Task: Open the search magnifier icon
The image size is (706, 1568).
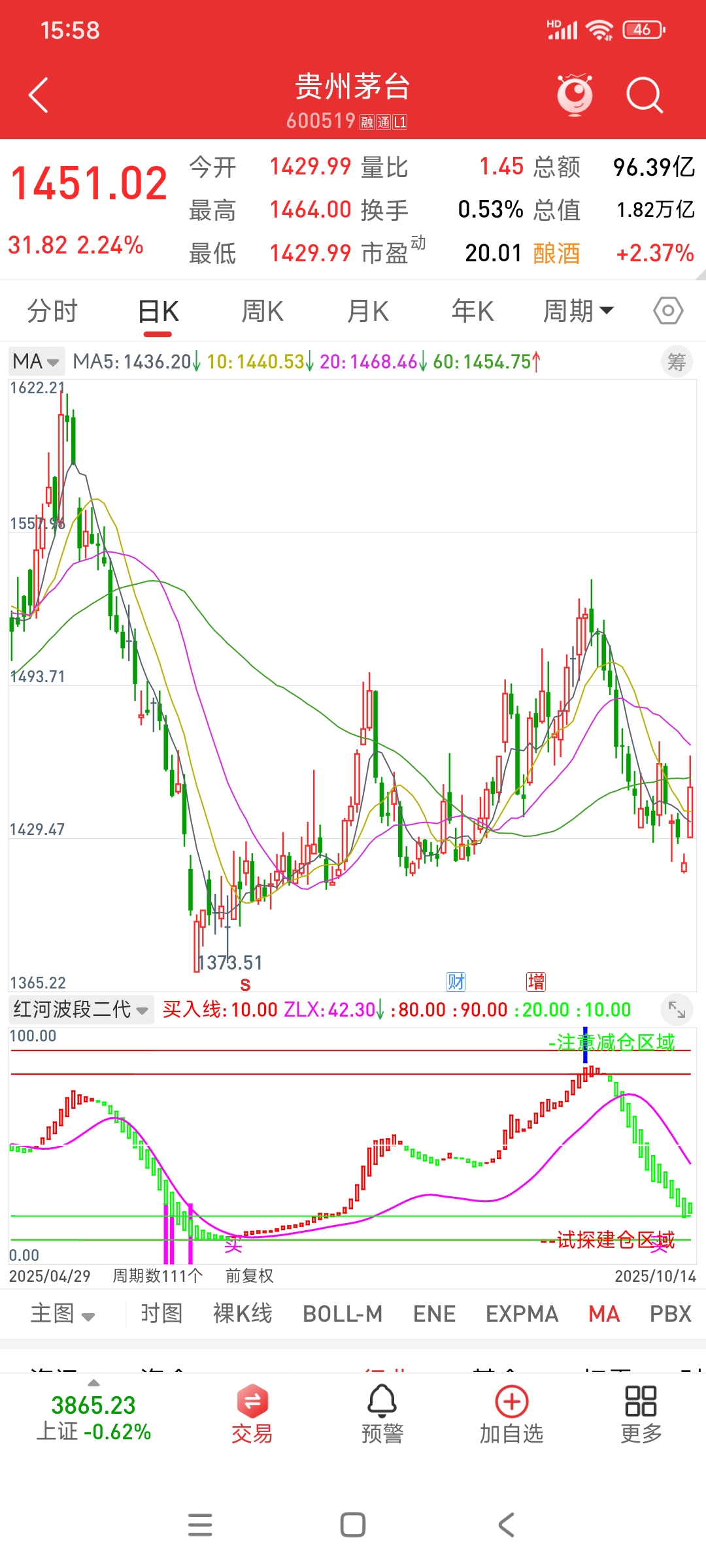Action: [645, 95]
